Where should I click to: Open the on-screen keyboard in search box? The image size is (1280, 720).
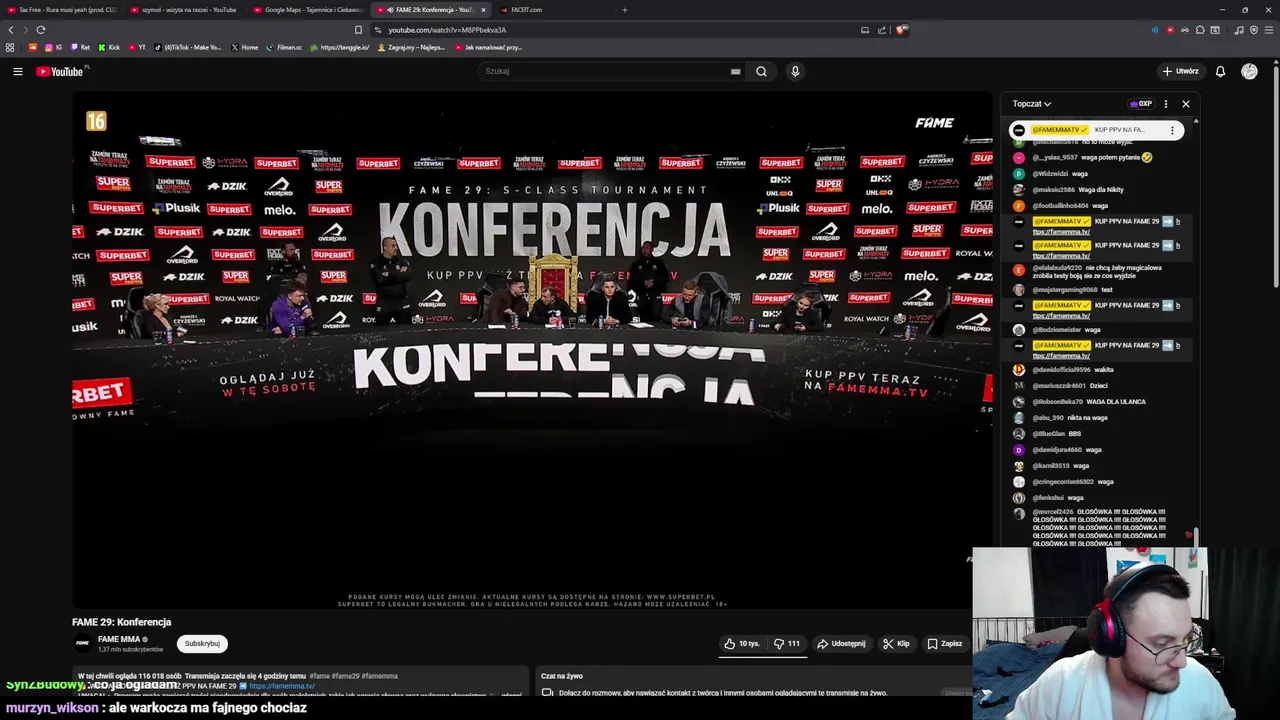[735, 71]
